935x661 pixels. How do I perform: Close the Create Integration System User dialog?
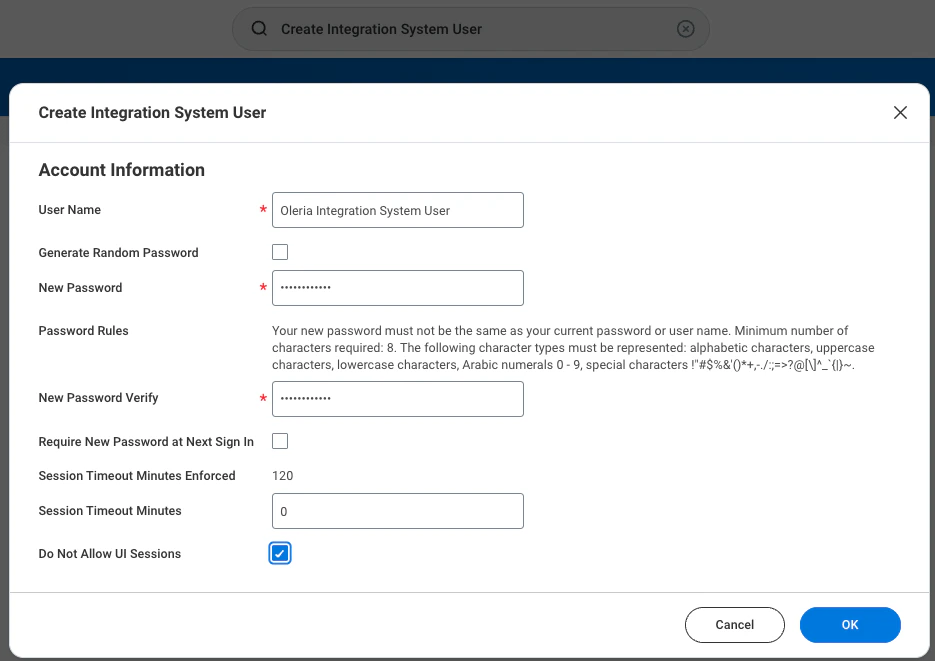click(900, 113)
